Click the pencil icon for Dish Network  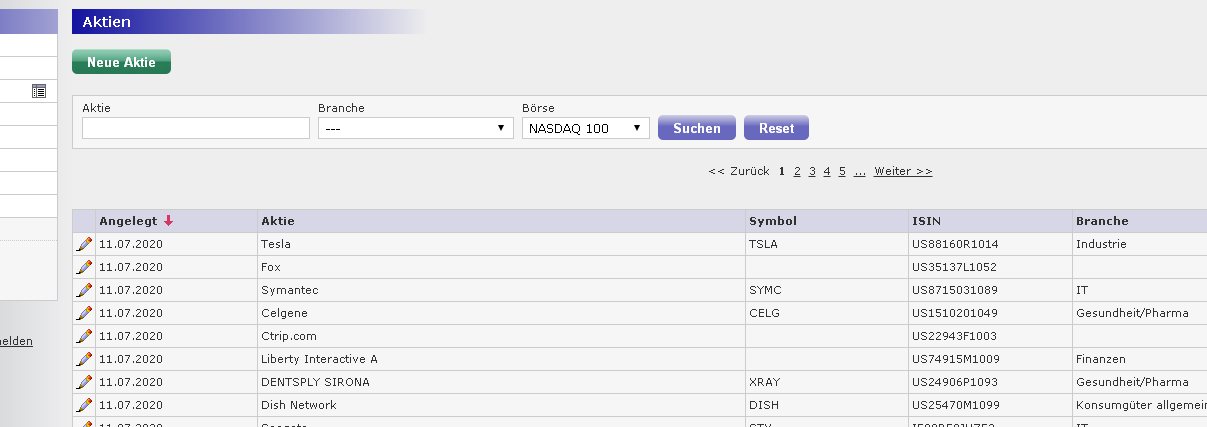click(84, 405)
